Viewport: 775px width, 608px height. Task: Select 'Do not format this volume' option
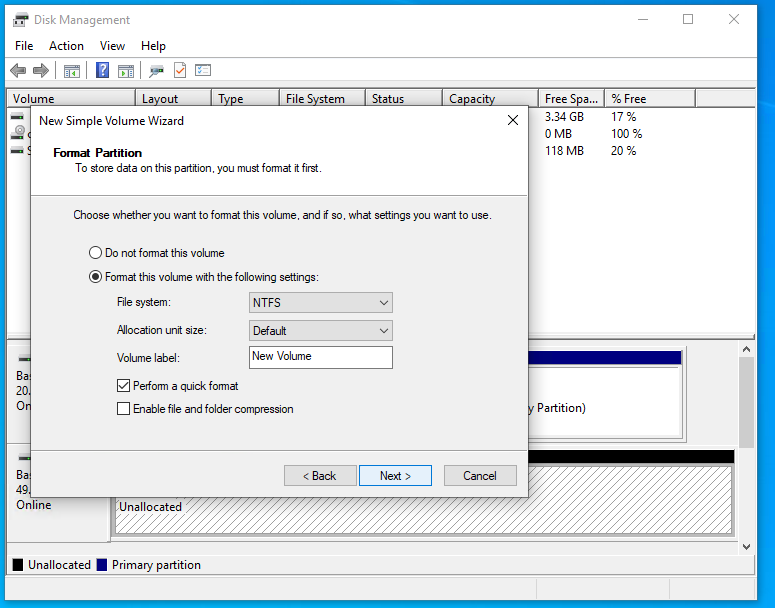click(96, 253)
